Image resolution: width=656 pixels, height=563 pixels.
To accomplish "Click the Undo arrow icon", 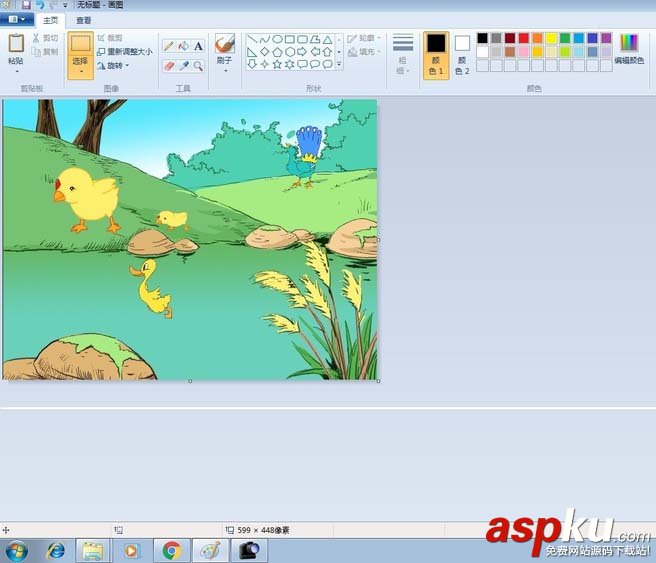I will pyautogui.click(x=40, y=5).
